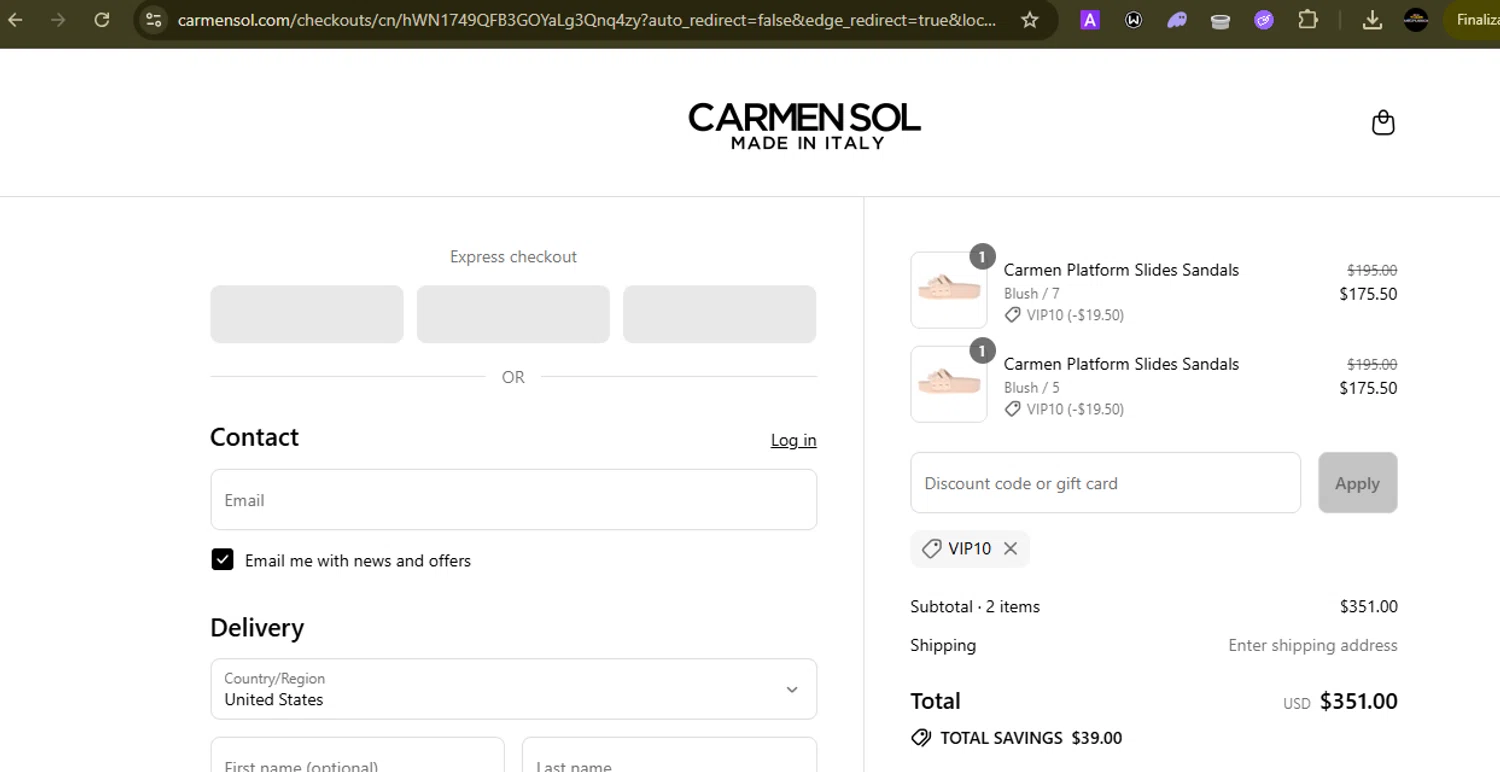This screenshot has height=772, width=1500.
Task: Click the 'Contact' heading
Action: point(254,437)
